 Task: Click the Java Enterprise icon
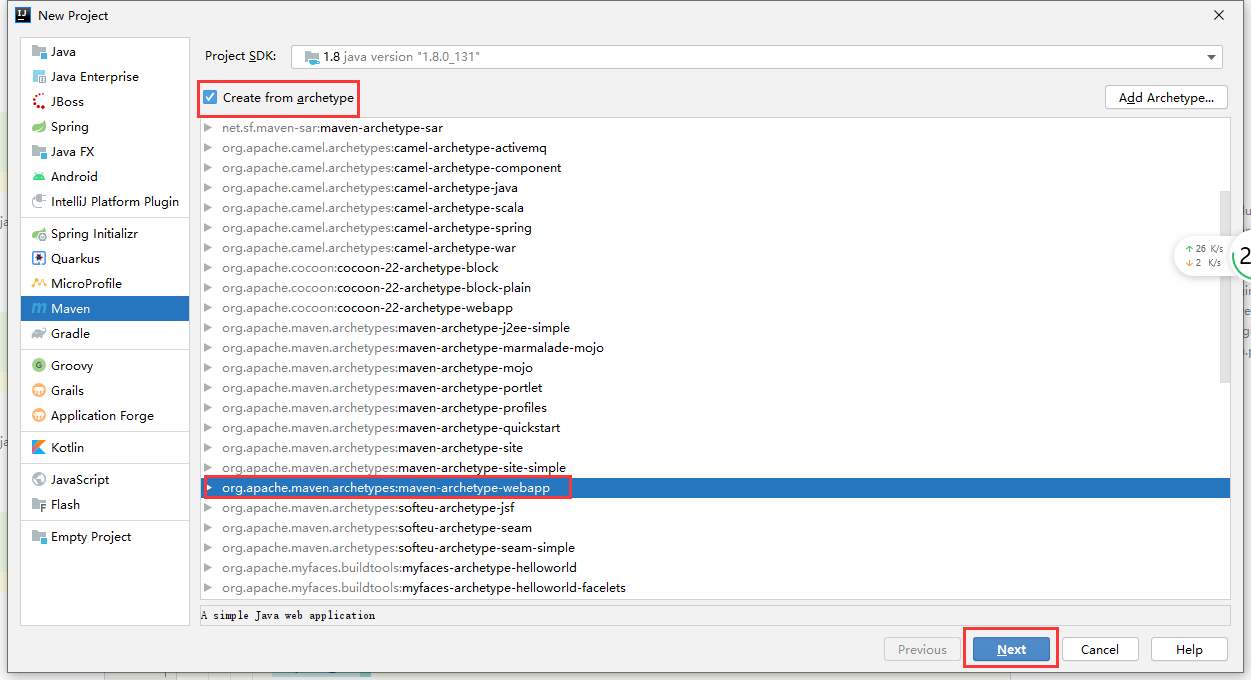[39, 77]
